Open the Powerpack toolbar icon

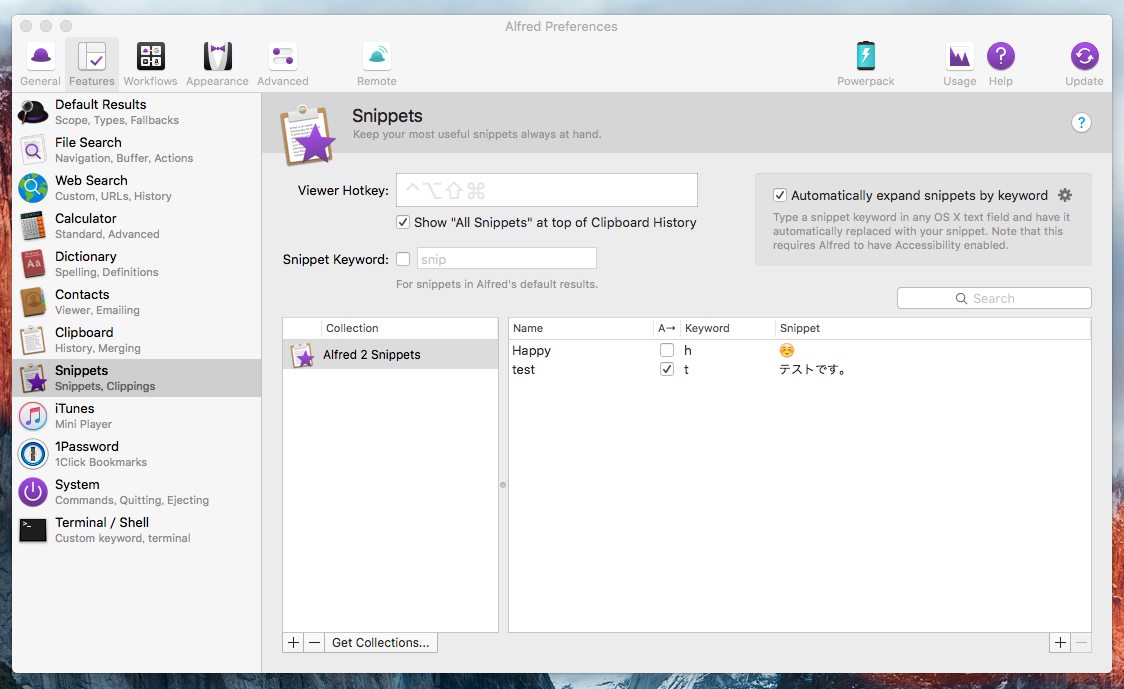pos(866,64)
